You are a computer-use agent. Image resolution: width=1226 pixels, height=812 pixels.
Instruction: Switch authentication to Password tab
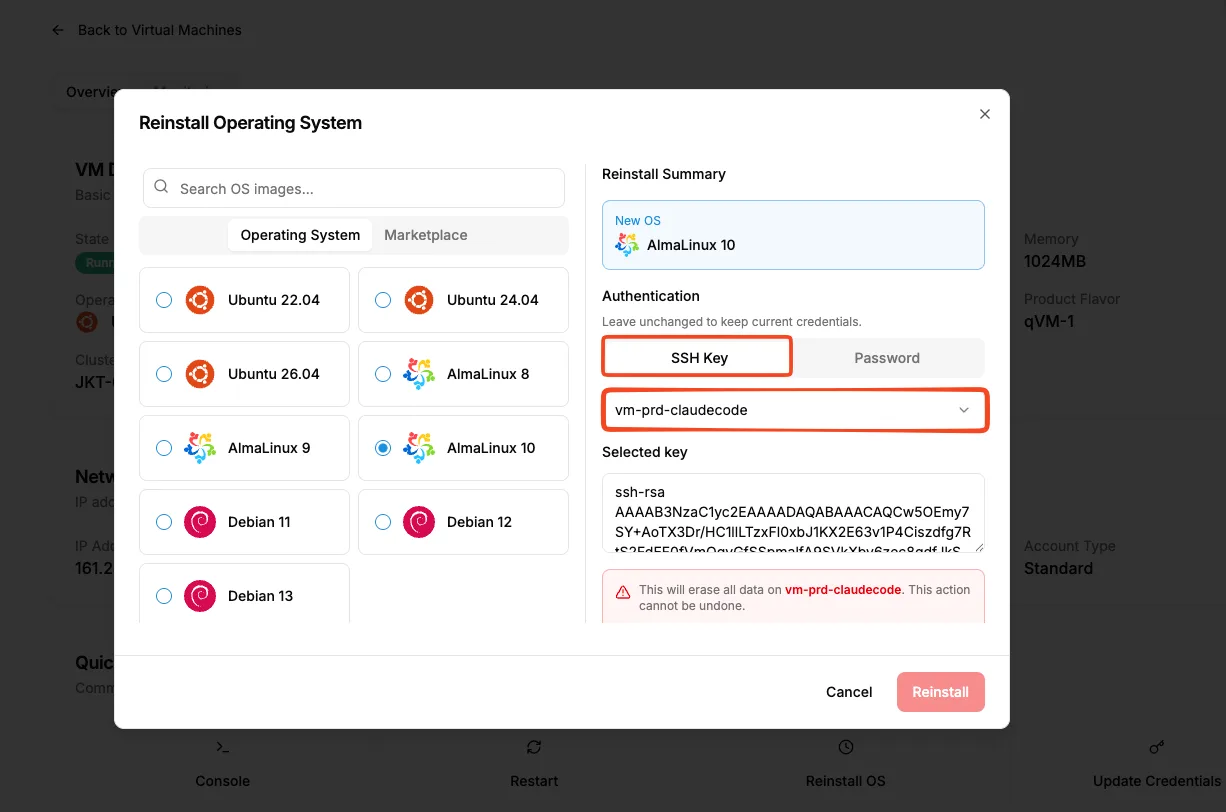point(887,358)
